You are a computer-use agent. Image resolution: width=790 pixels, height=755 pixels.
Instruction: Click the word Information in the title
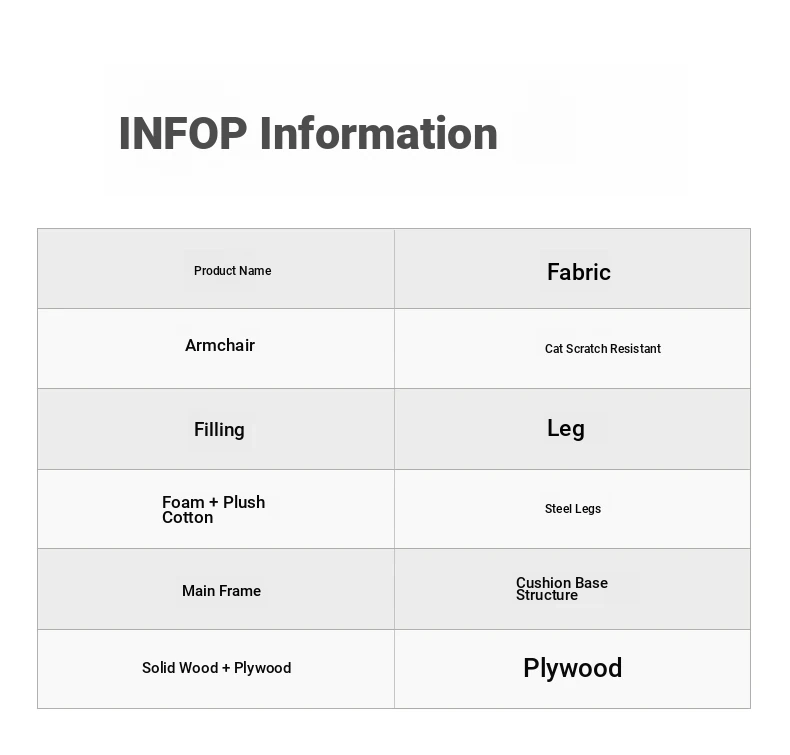(x=379, y=133)
